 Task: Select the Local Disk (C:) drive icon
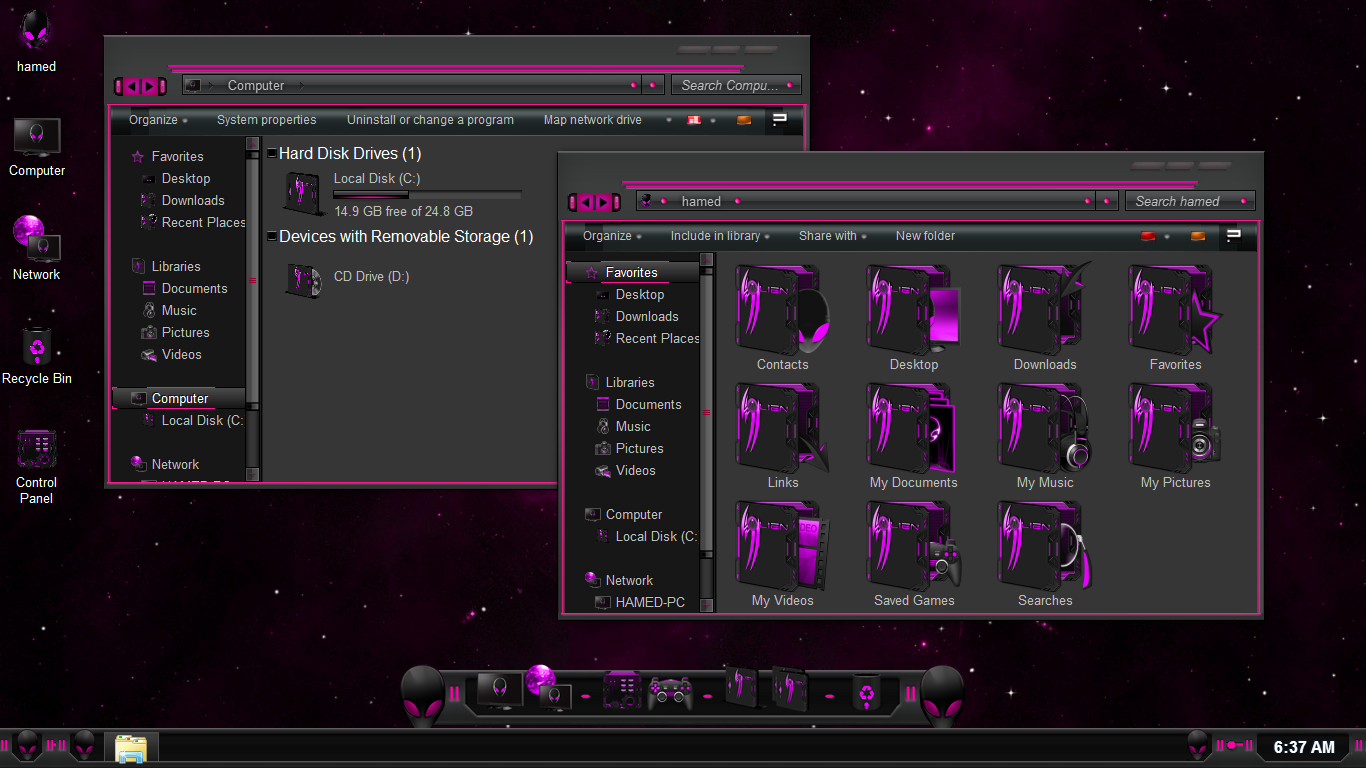coord(303,193)
